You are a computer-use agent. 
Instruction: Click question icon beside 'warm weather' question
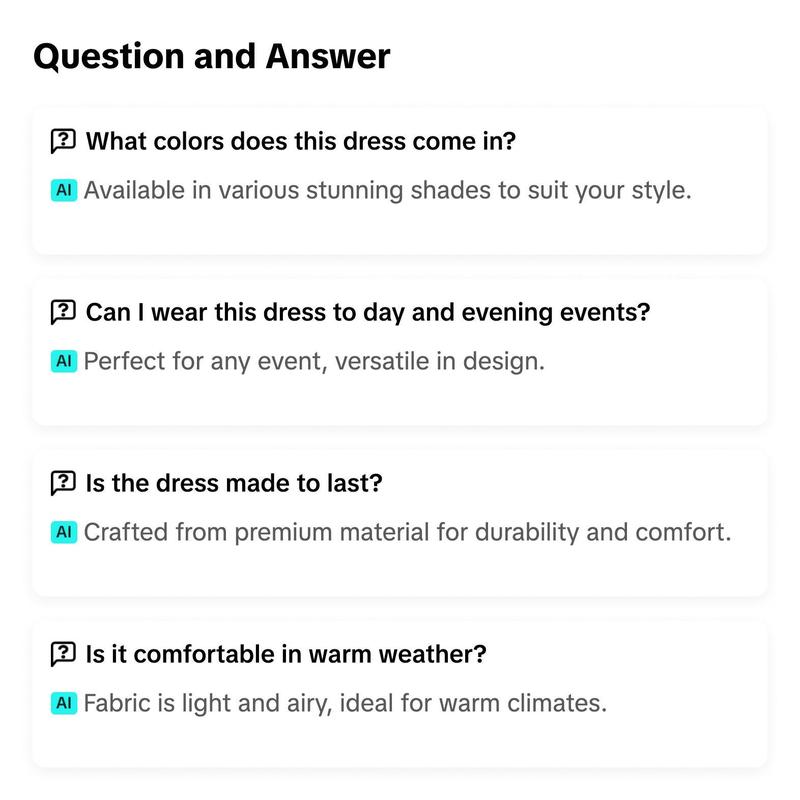click(x=63, y=654)
